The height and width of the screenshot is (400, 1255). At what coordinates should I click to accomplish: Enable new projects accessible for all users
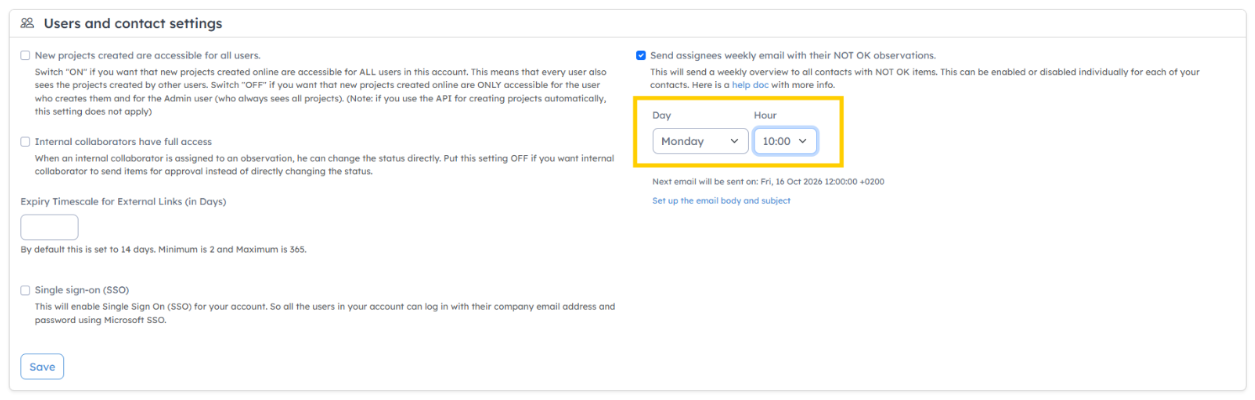click(25, 56)
